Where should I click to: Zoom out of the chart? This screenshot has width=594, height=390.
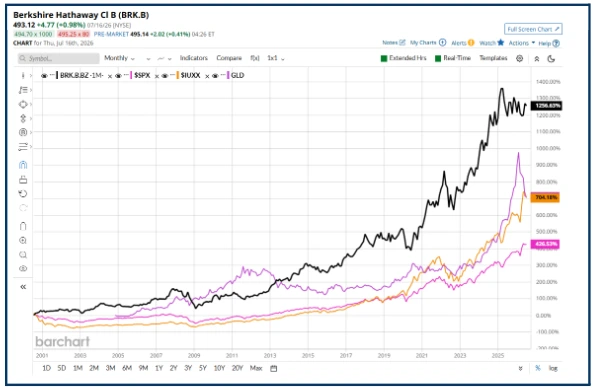click(x=23, y=255)
